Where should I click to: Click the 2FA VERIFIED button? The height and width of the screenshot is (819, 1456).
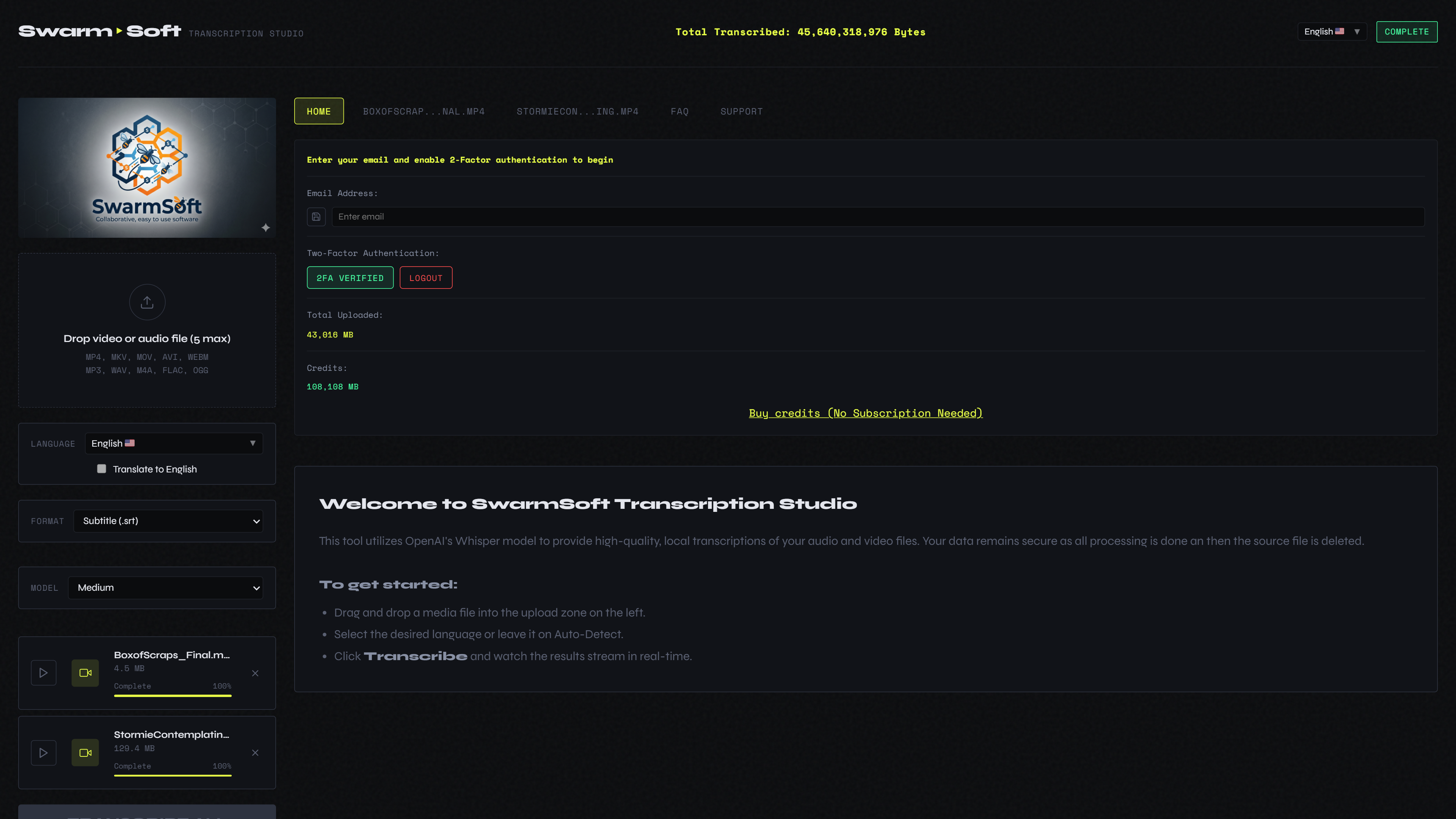tap(350, 278)
